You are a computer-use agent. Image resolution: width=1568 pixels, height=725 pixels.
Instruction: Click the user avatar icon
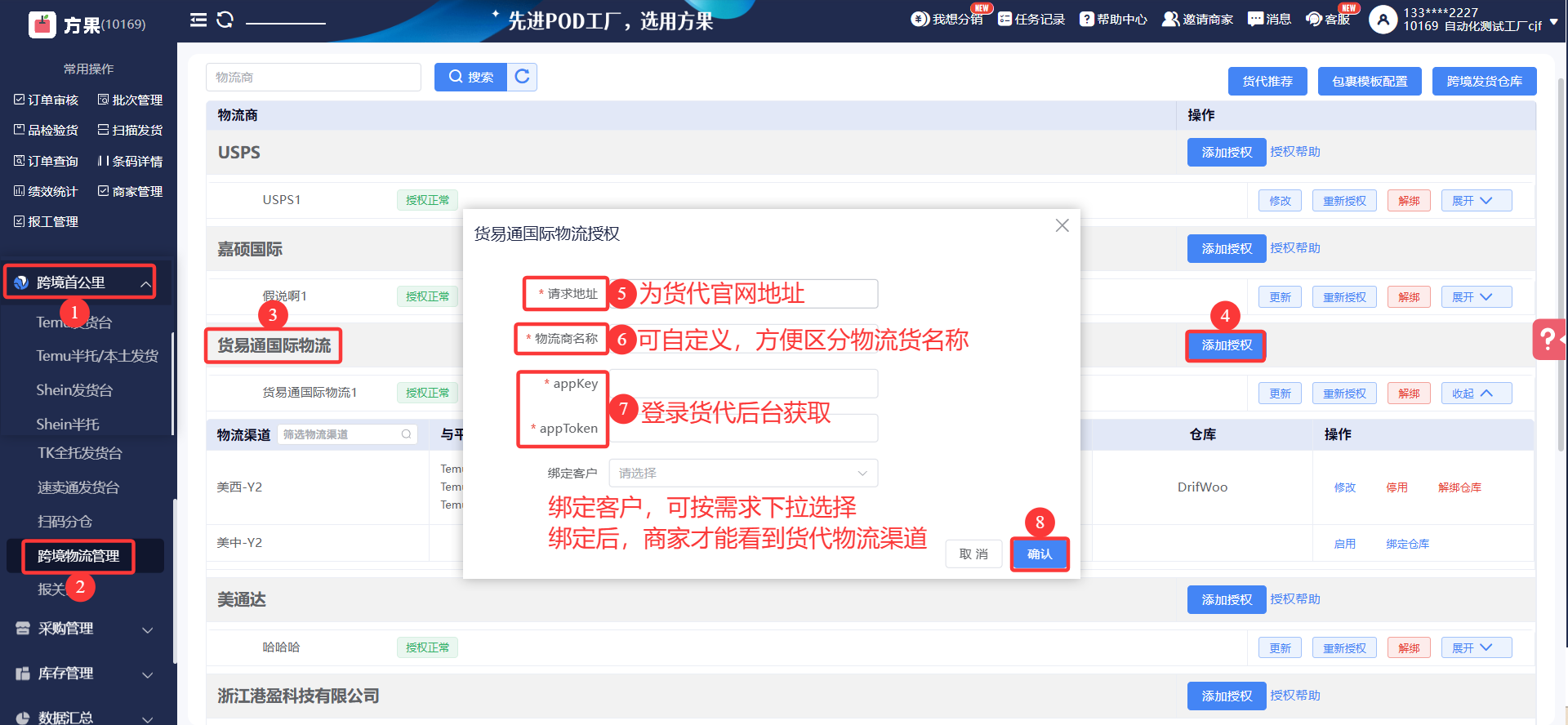[1383, 20]
